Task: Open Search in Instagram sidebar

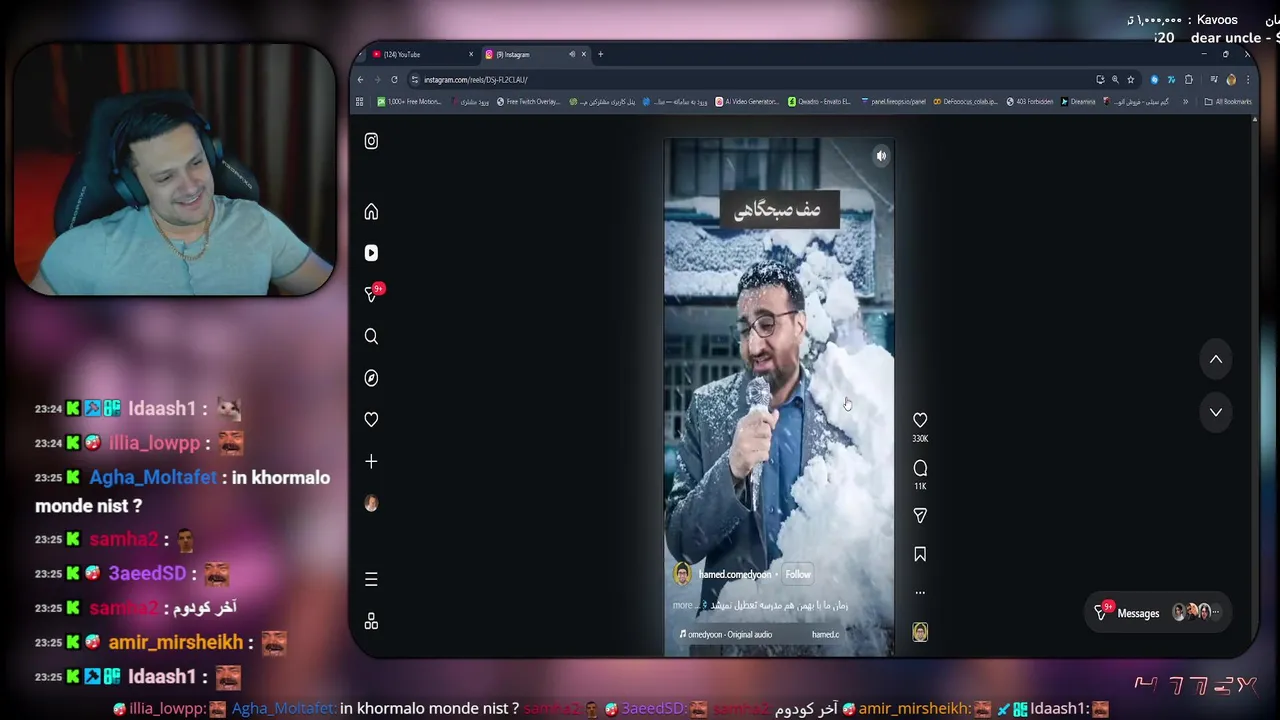Action: [x=371, y=337]
